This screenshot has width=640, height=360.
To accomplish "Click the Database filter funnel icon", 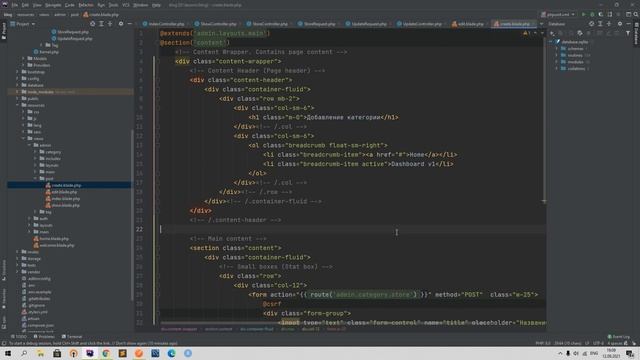I will pyautogui.click(x=628, y=33).
